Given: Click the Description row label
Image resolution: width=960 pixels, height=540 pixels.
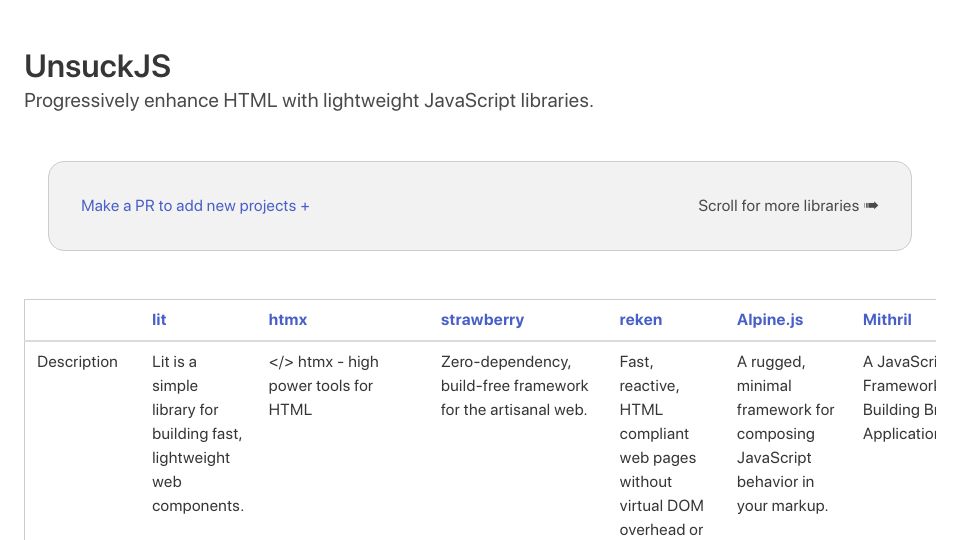Looking at the screenshot, I should tap(77, 362).
